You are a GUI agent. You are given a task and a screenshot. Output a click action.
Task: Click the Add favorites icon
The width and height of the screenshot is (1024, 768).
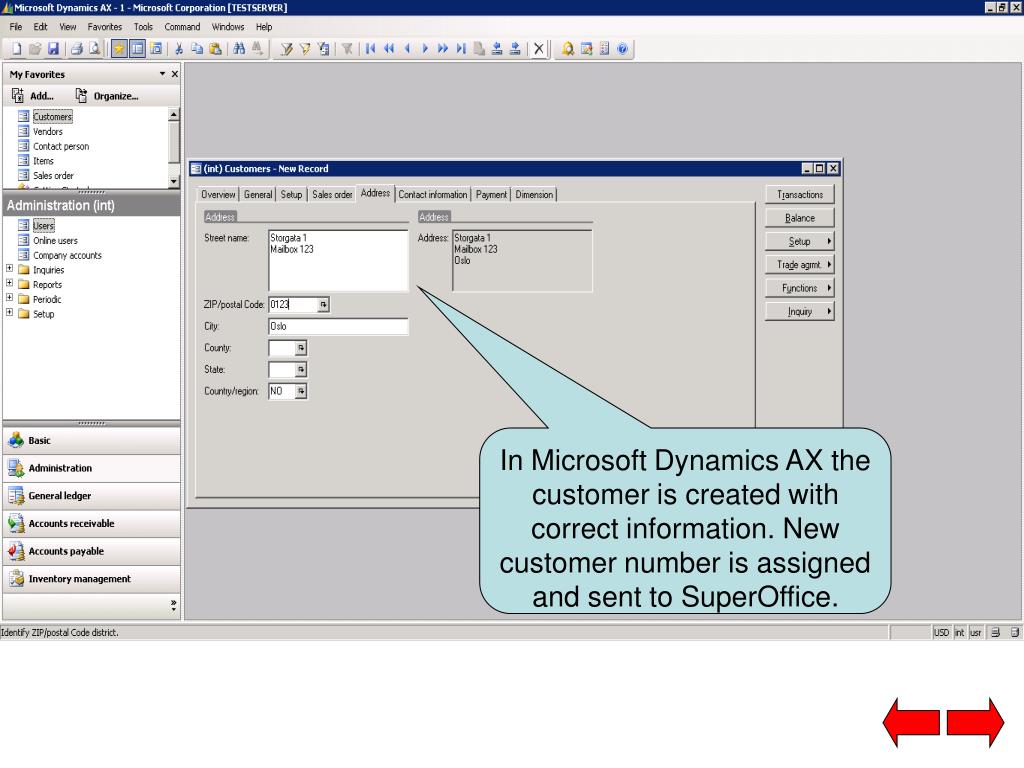click(18, 96)
